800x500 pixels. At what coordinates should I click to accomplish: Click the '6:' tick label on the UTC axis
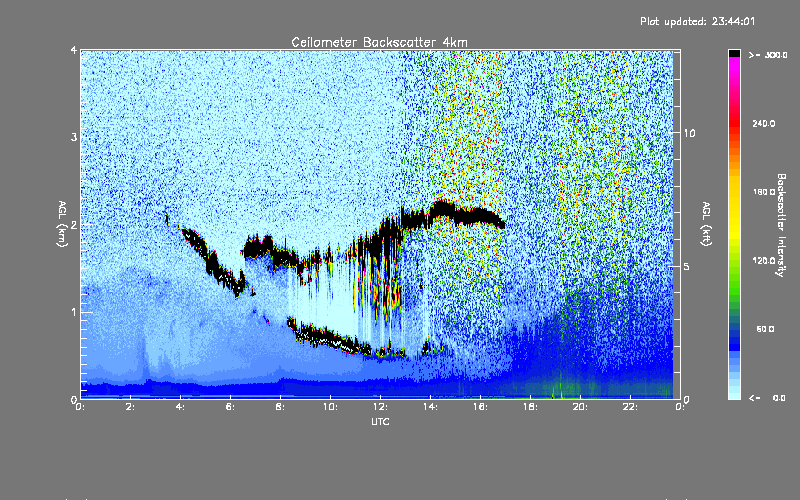coord(231,407)
